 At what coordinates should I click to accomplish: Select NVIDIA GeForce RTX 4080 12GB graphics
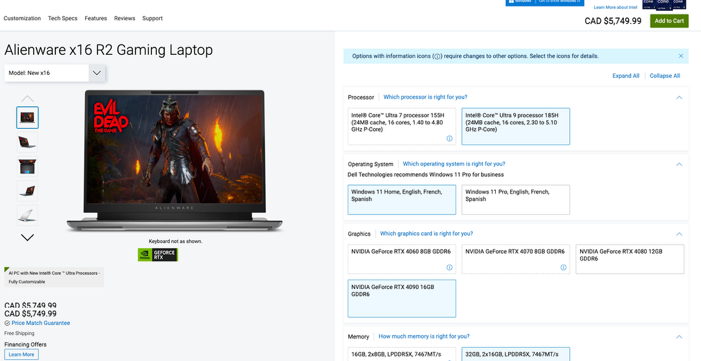coord(629,259)
